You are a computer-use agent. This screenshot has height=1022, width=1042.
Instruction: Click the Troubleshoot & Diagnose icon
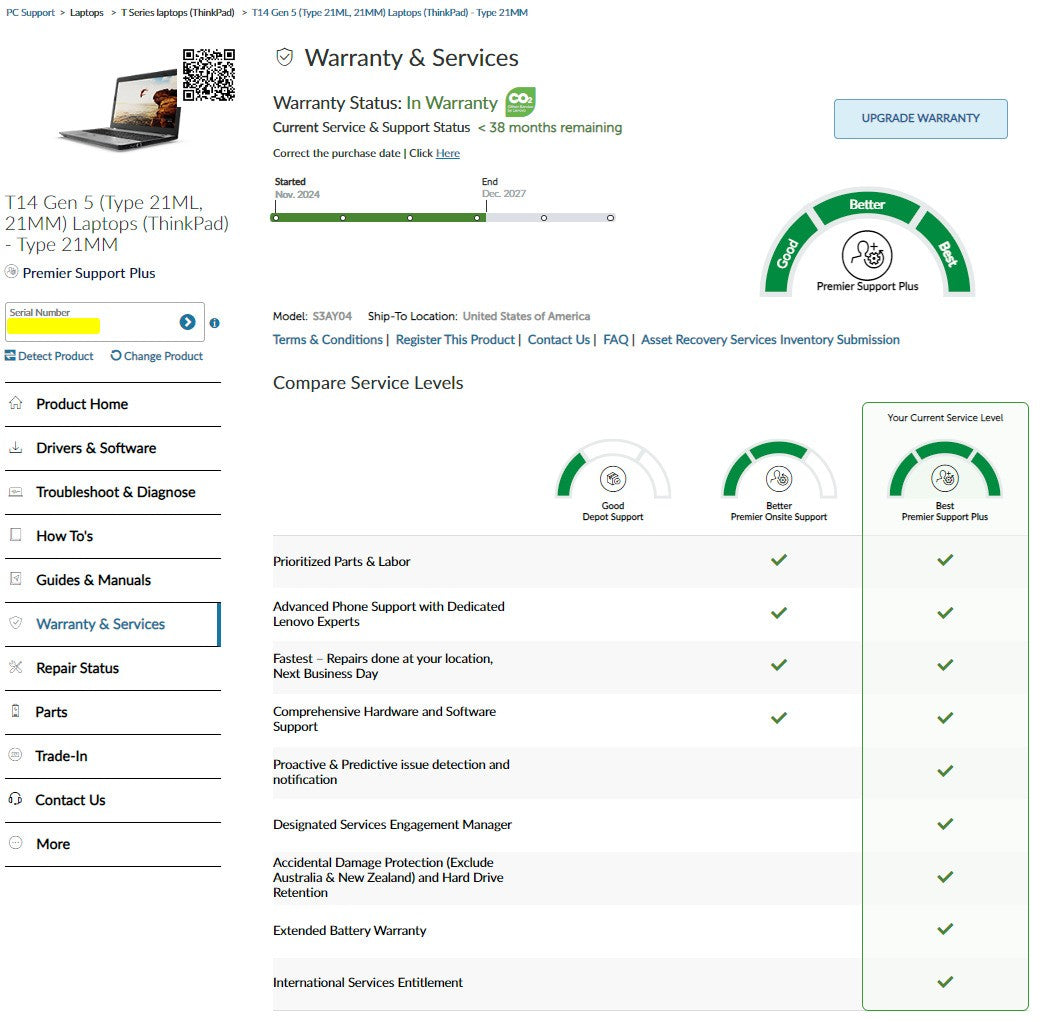coord(16,492)
